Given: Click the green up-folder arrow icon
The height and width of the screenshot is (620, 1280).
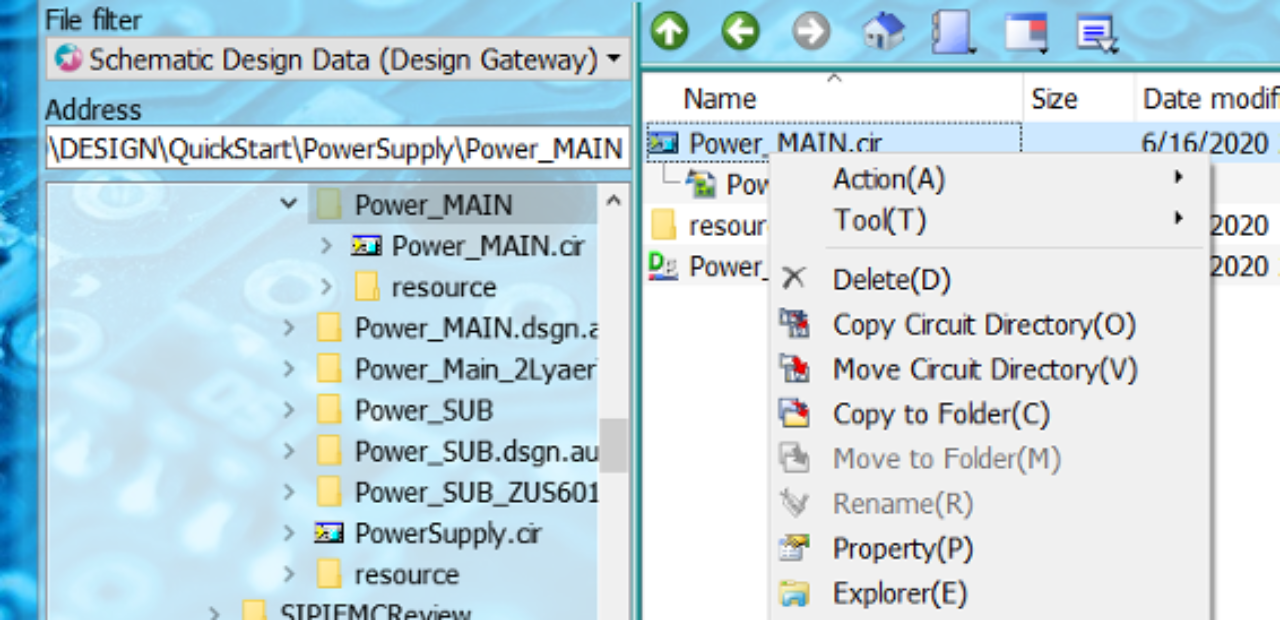Looking at the screenshot, I should (669, 32).
